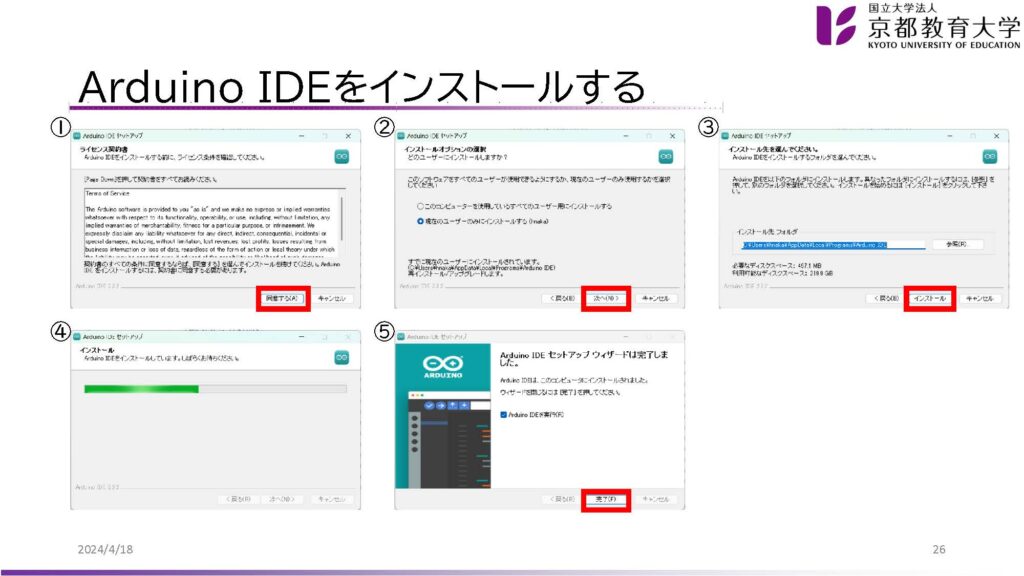
Task: Click the install destination folder path field
Action: click(829, 244)
